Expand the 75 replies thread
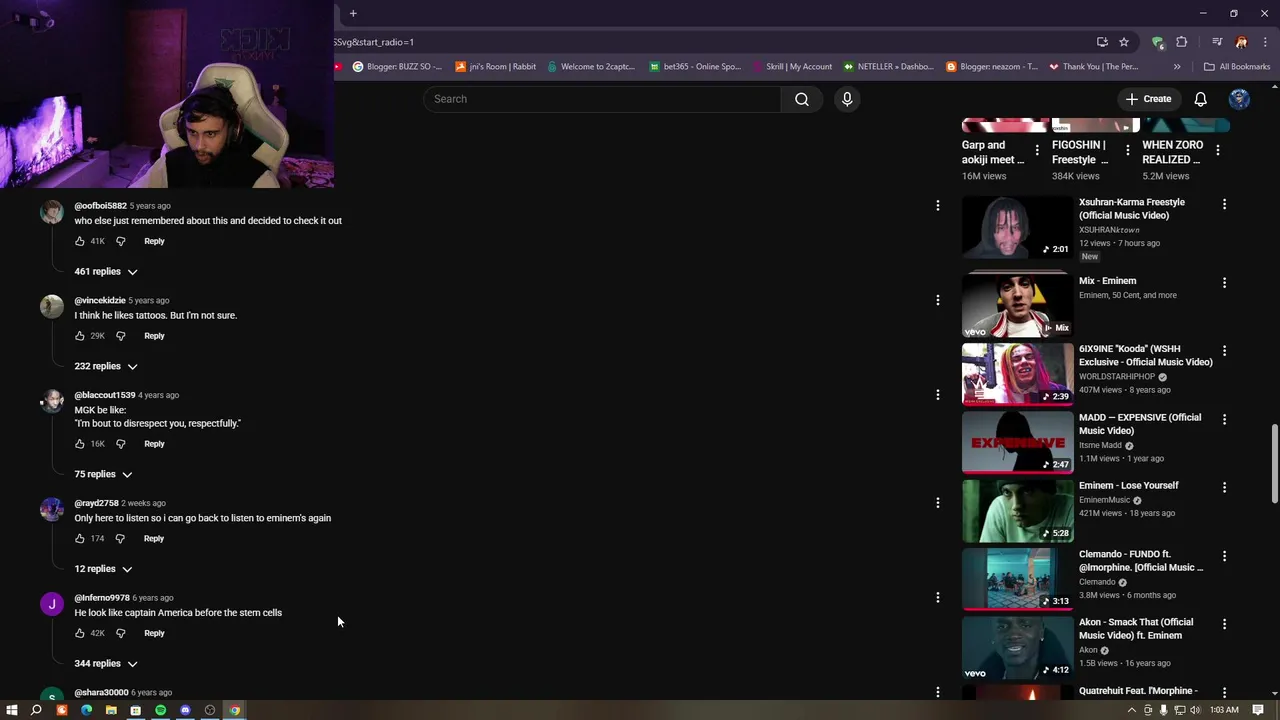Image resolution: width=1280 pixels, height=720 pixels. pos(103,474)
